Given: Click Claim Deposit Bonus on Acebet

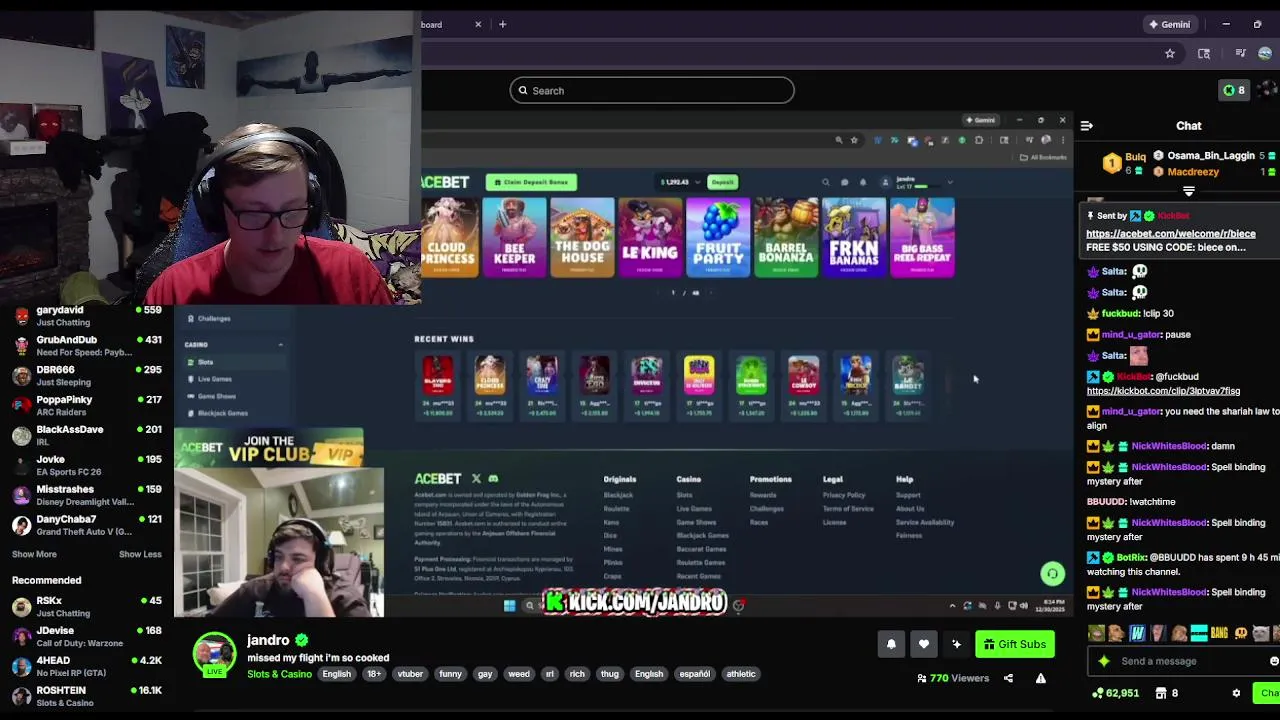Looking at the screenshot, I should click(530, 182).
